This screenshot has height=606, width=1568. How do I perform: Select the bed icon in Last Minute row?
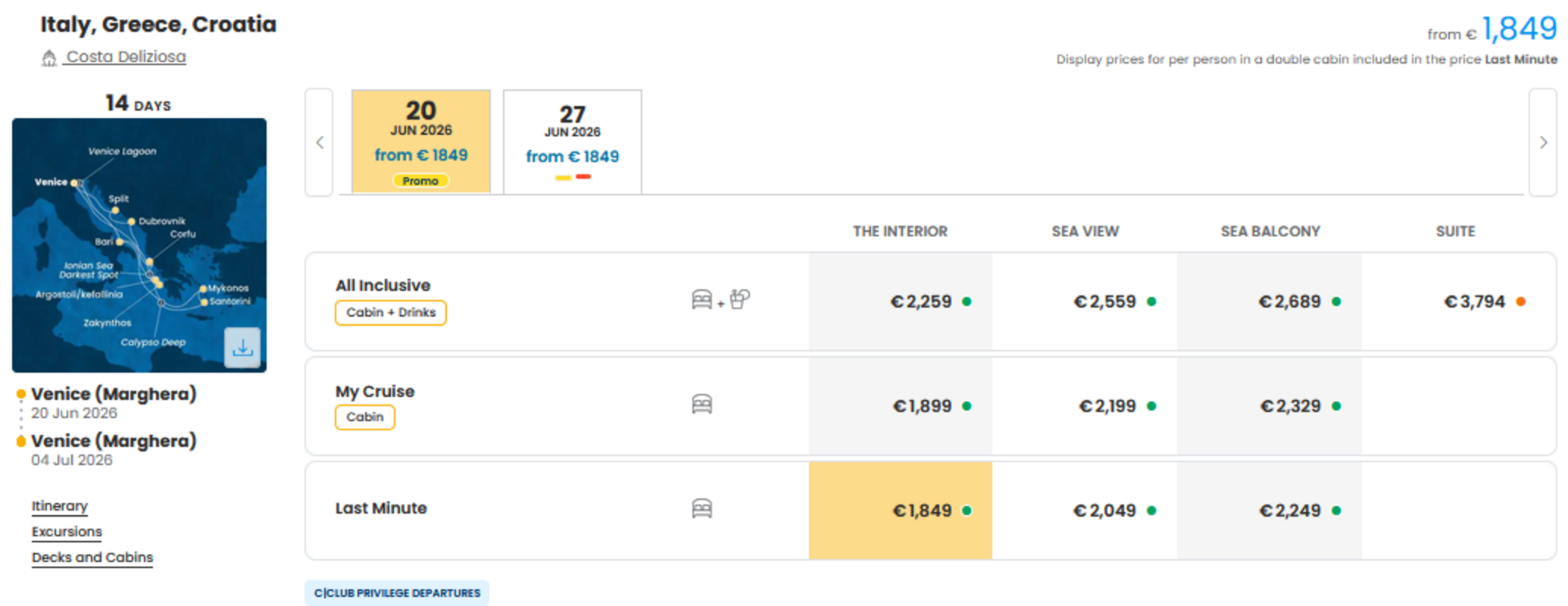[x=702, y=509]
